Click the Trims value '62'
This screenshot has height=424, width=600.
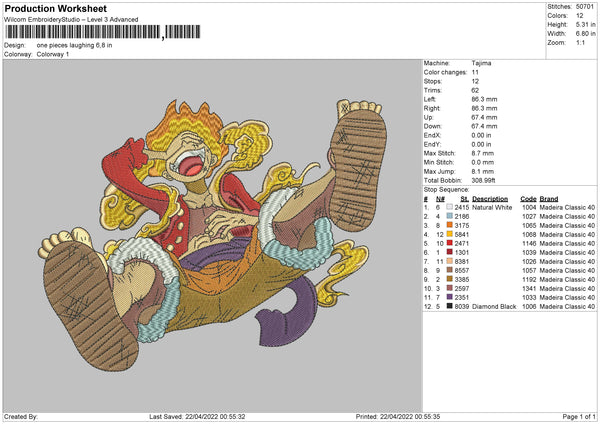(475, 90)
